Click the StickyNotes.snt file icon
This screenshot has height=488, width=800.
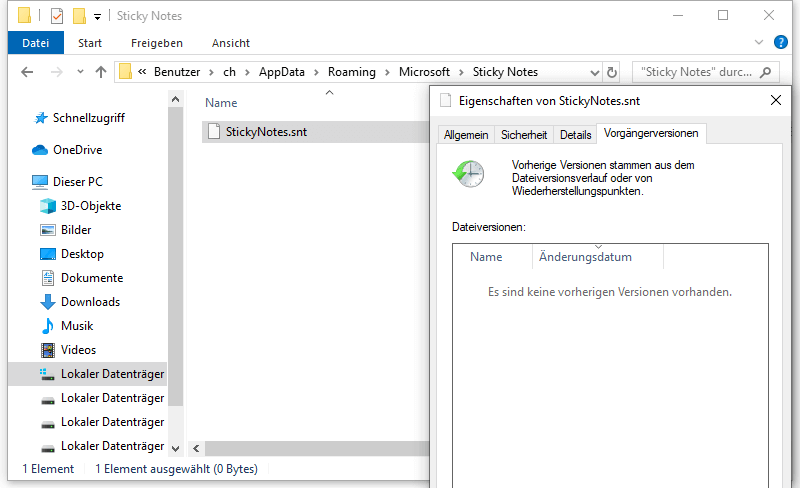point(214,132)
